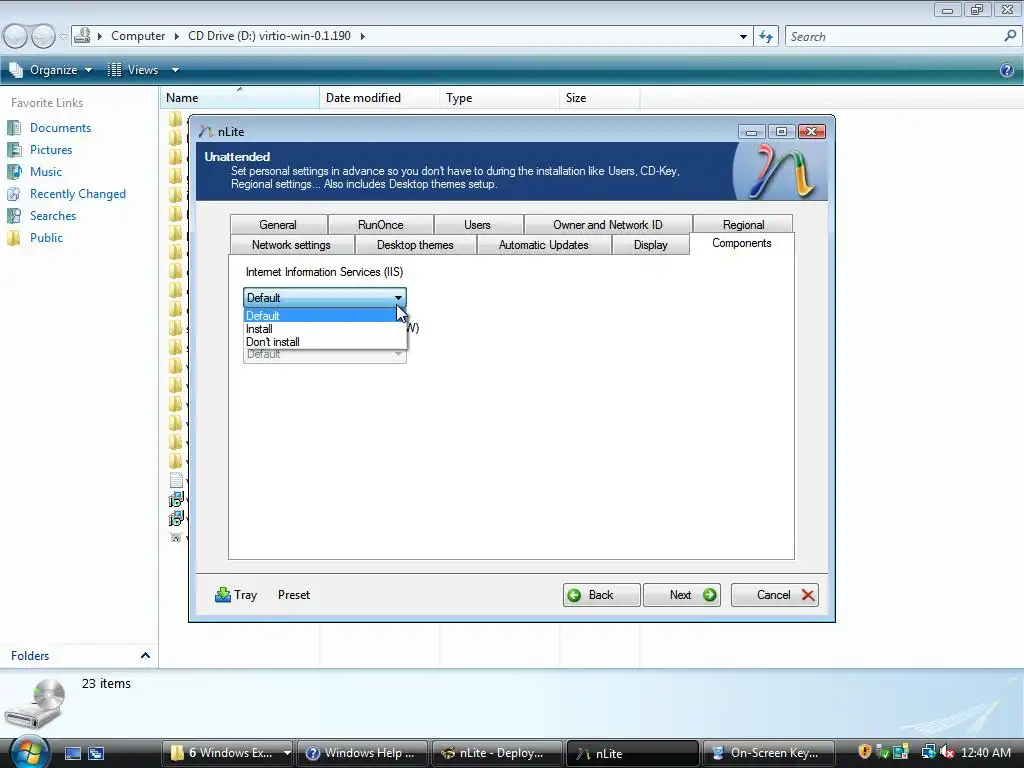Screen dimensions: 1024x768
Task: Click Switch between windows quick launch icon
Action: pos(96,754)
